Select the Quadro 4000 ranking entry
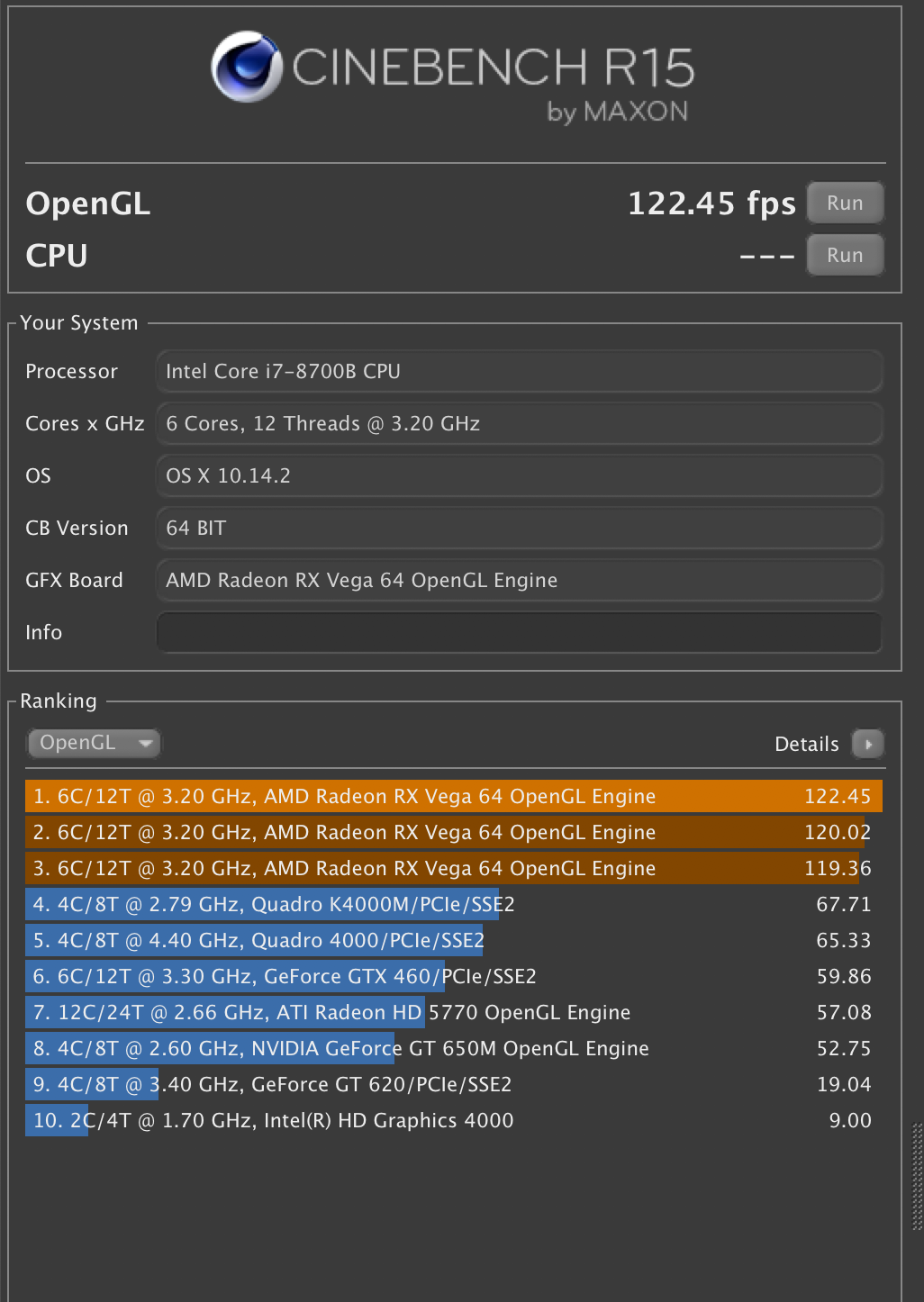Image resolution: width=924 pixels, height=1302 pixels. (452, 940)
